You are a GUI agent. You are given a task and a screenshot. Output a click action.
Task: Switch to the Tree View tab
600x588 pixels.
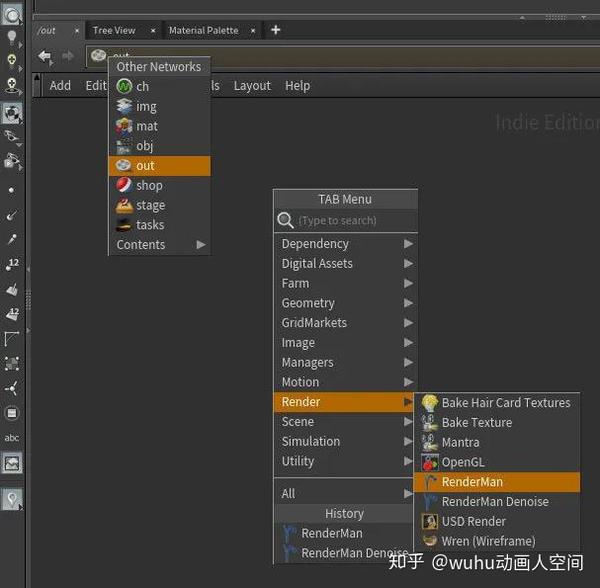click(114, 30)
